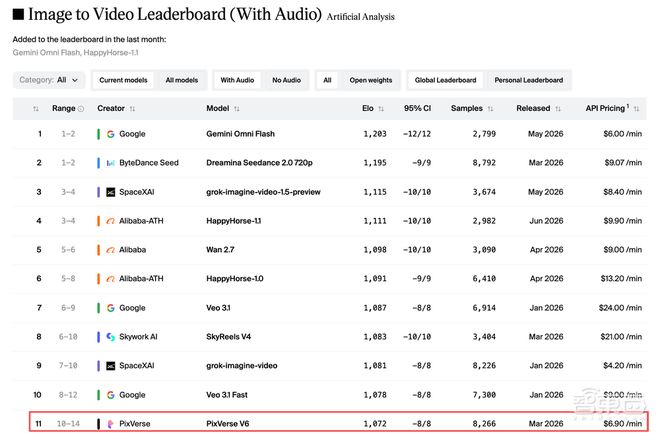Select the Current models tab

123,80
